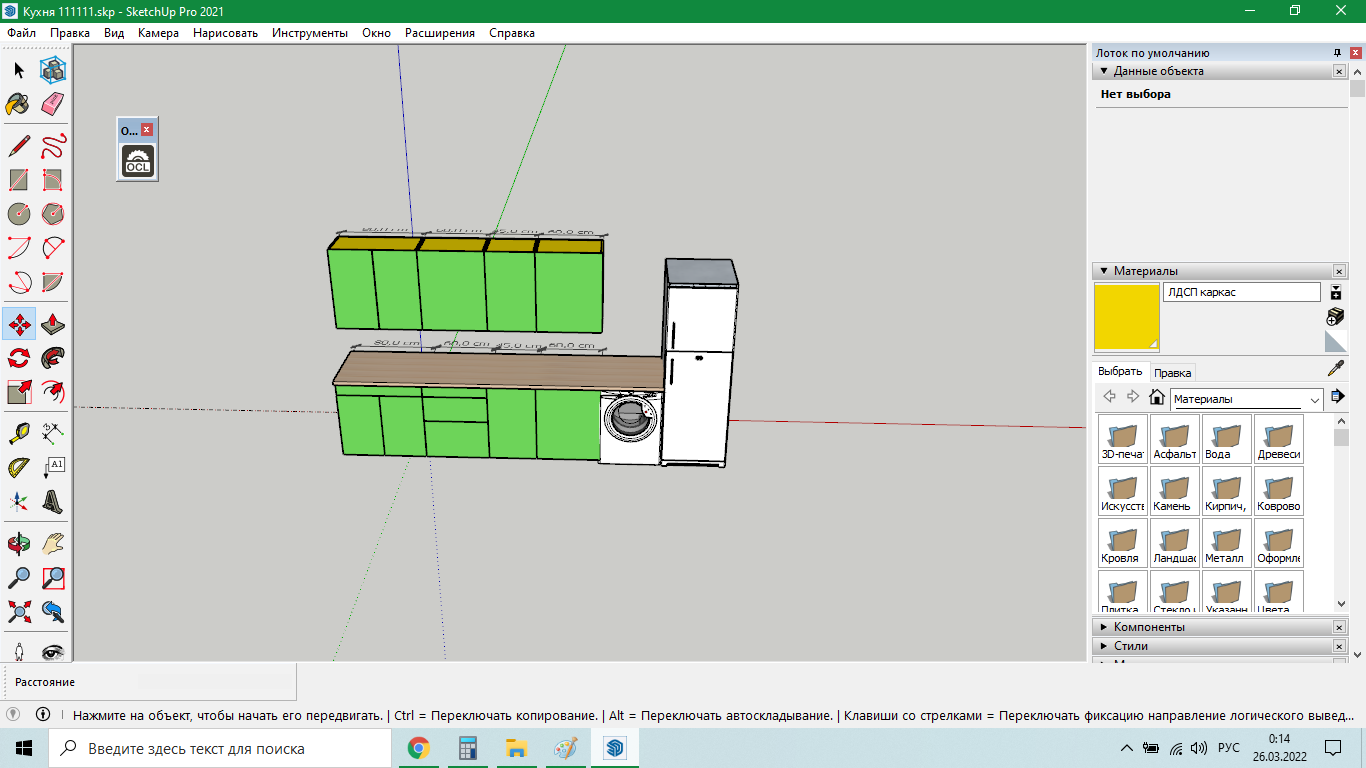Pick the 2-Point Arc tool
Screen dimensions: 1366x768
53,248
